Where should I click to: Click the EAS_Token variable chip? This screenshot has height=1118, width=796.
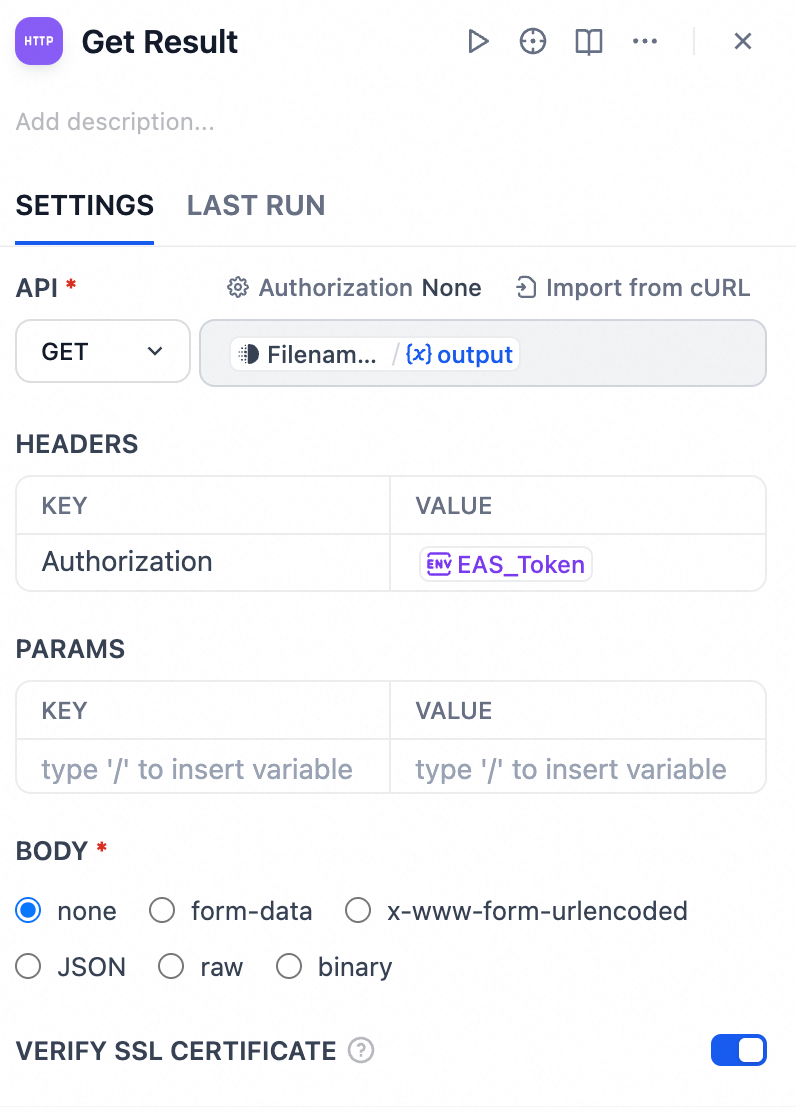(x=506, y=564)
